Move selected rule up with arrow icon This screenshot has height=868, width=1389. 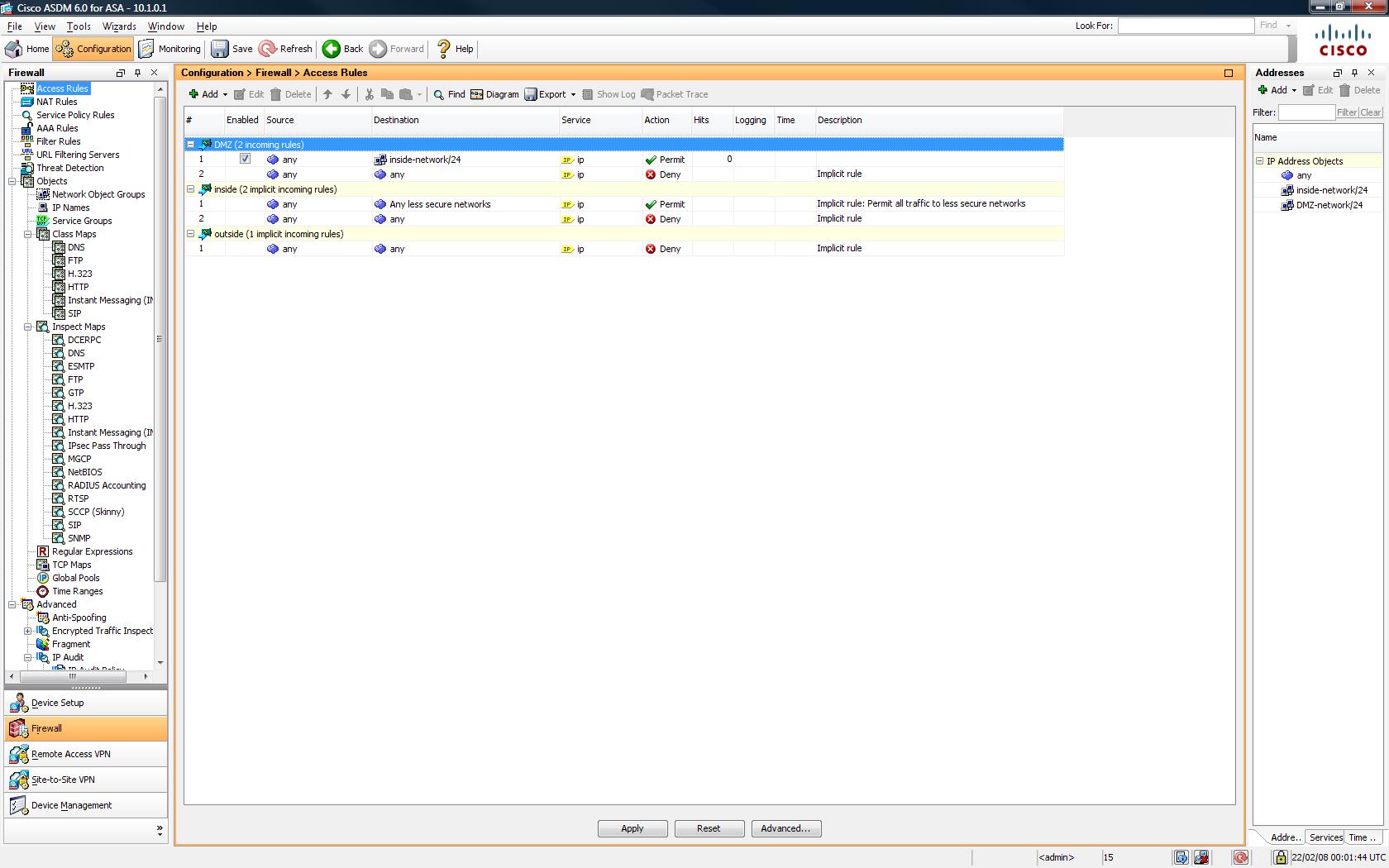(327, 94)
